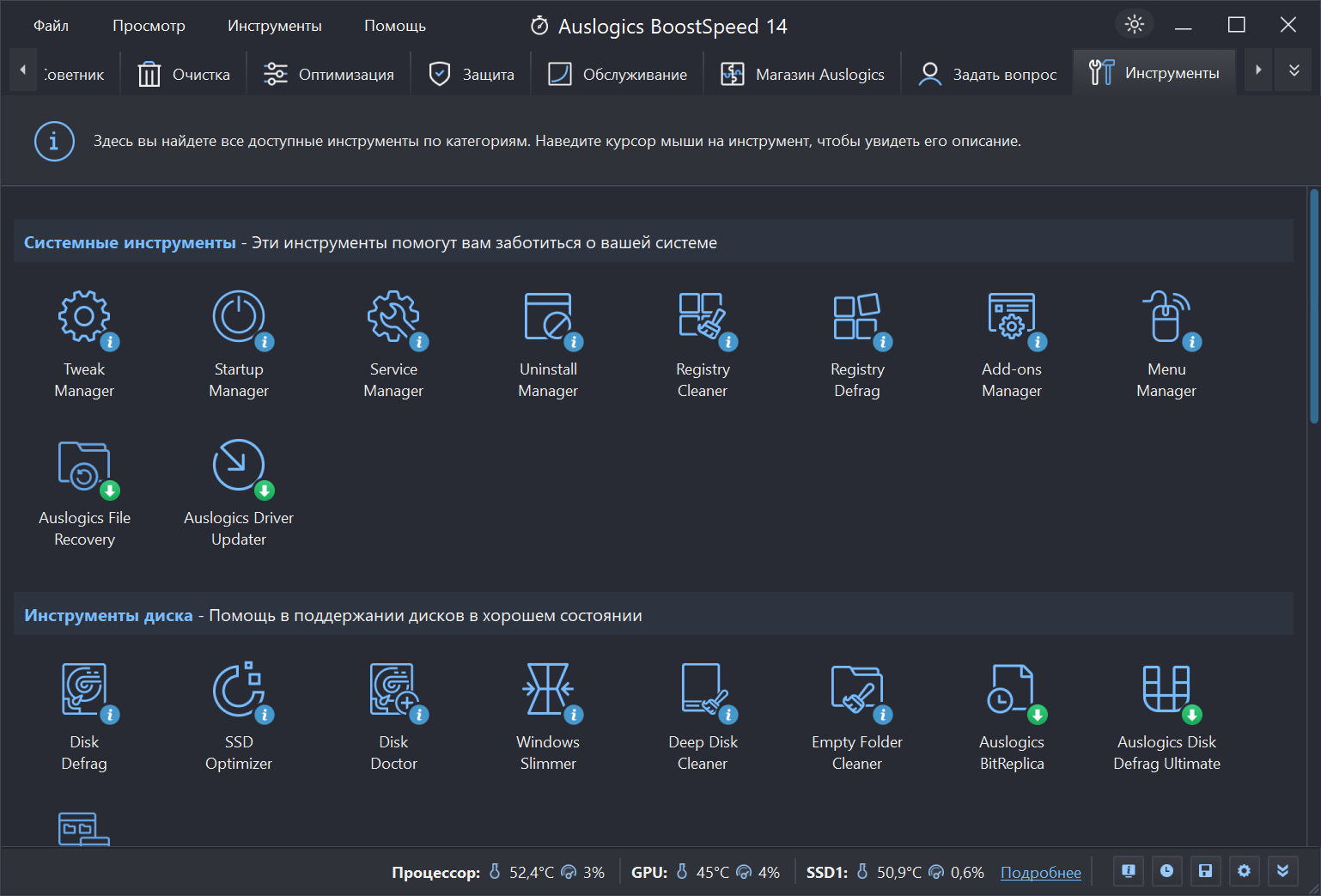Open the Menu Manager tool
1321x896 pixels.
[1166, 344]
